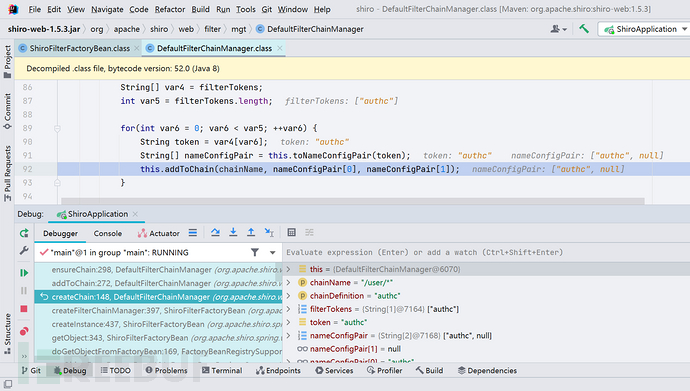690x391 pixels.
Task: Open the Project tool window
Action: pyautogui.click(x=7, y=62)
